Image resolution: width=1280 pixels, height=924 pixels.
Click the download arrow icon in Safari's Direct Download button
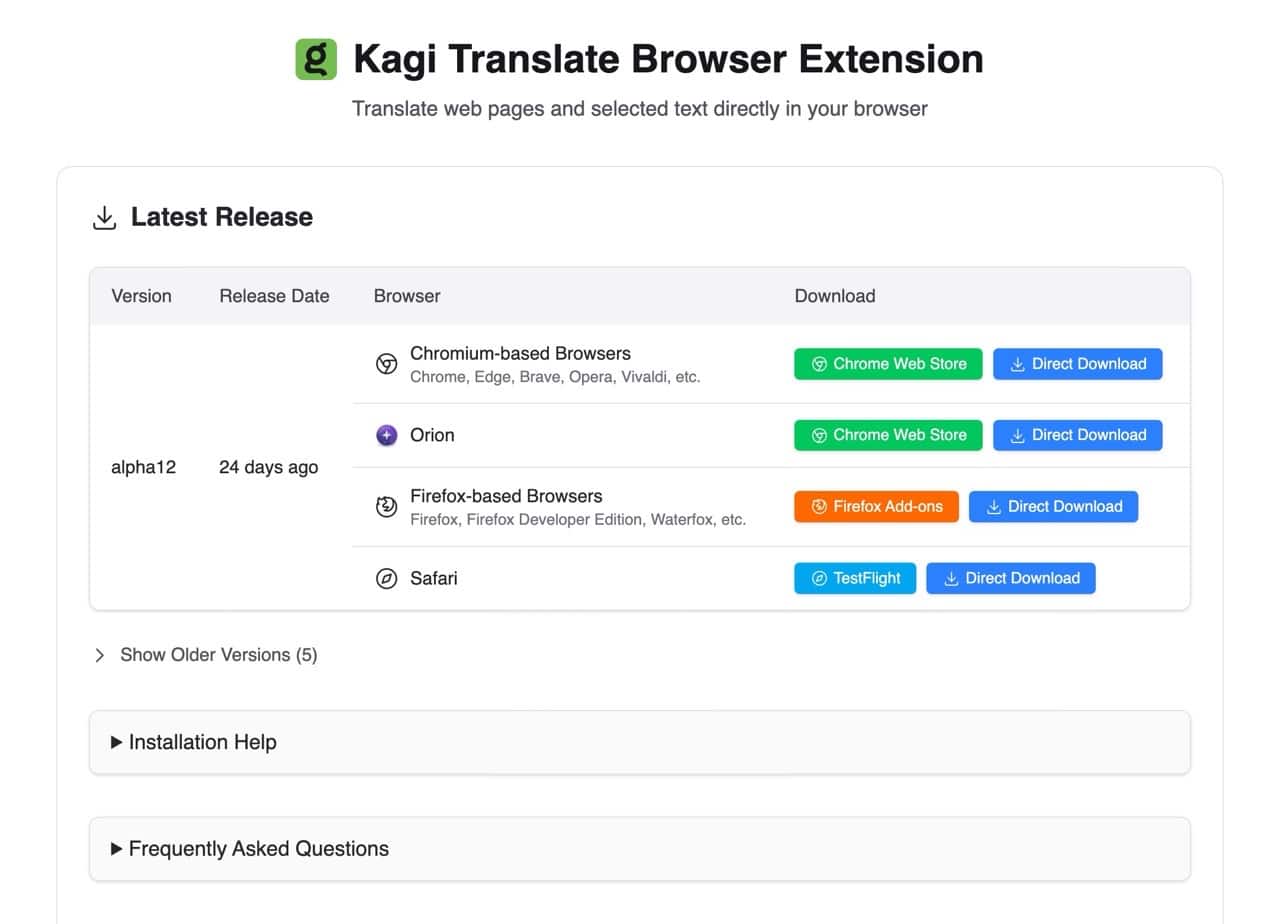pyautogui.click(x=950, y=578)
